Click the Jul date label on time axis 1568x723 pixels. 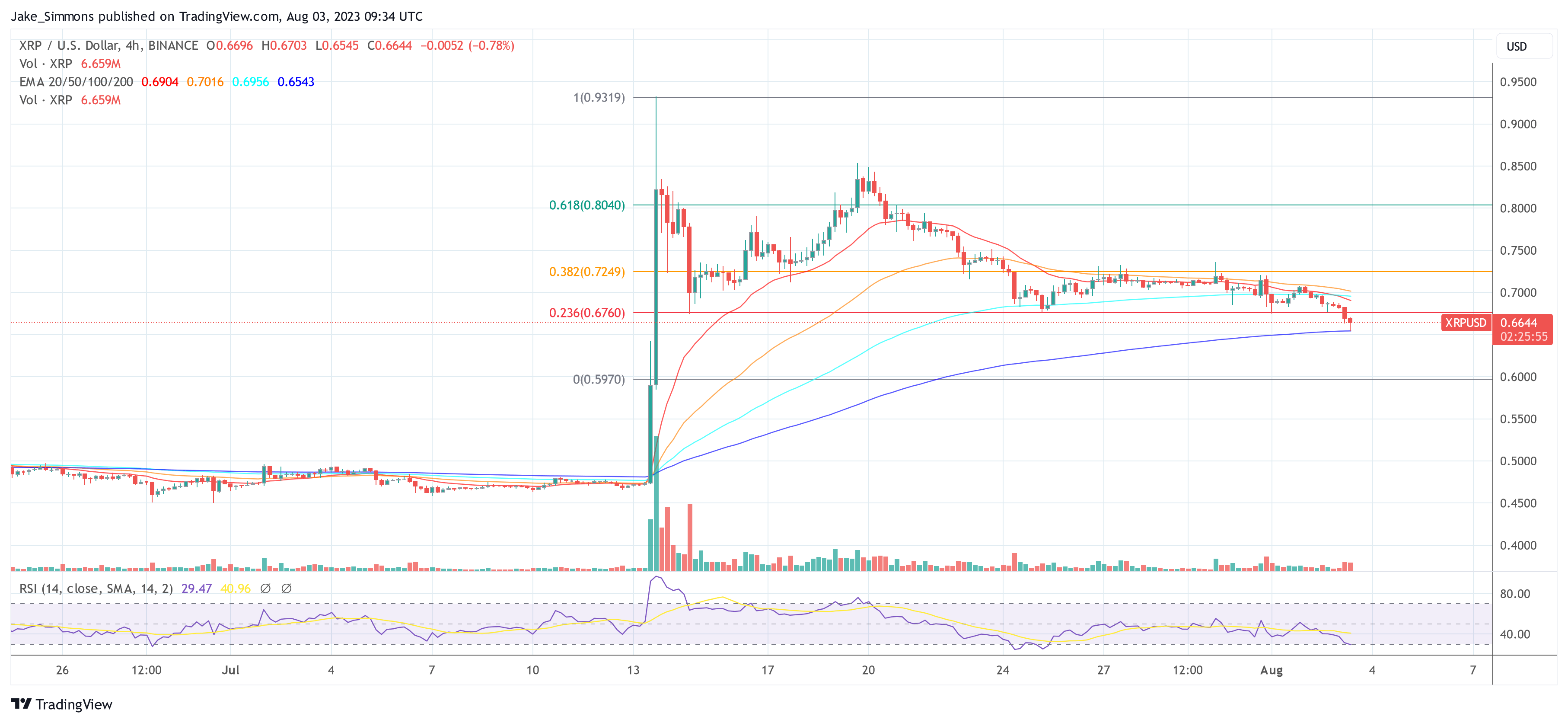[231, 670]
